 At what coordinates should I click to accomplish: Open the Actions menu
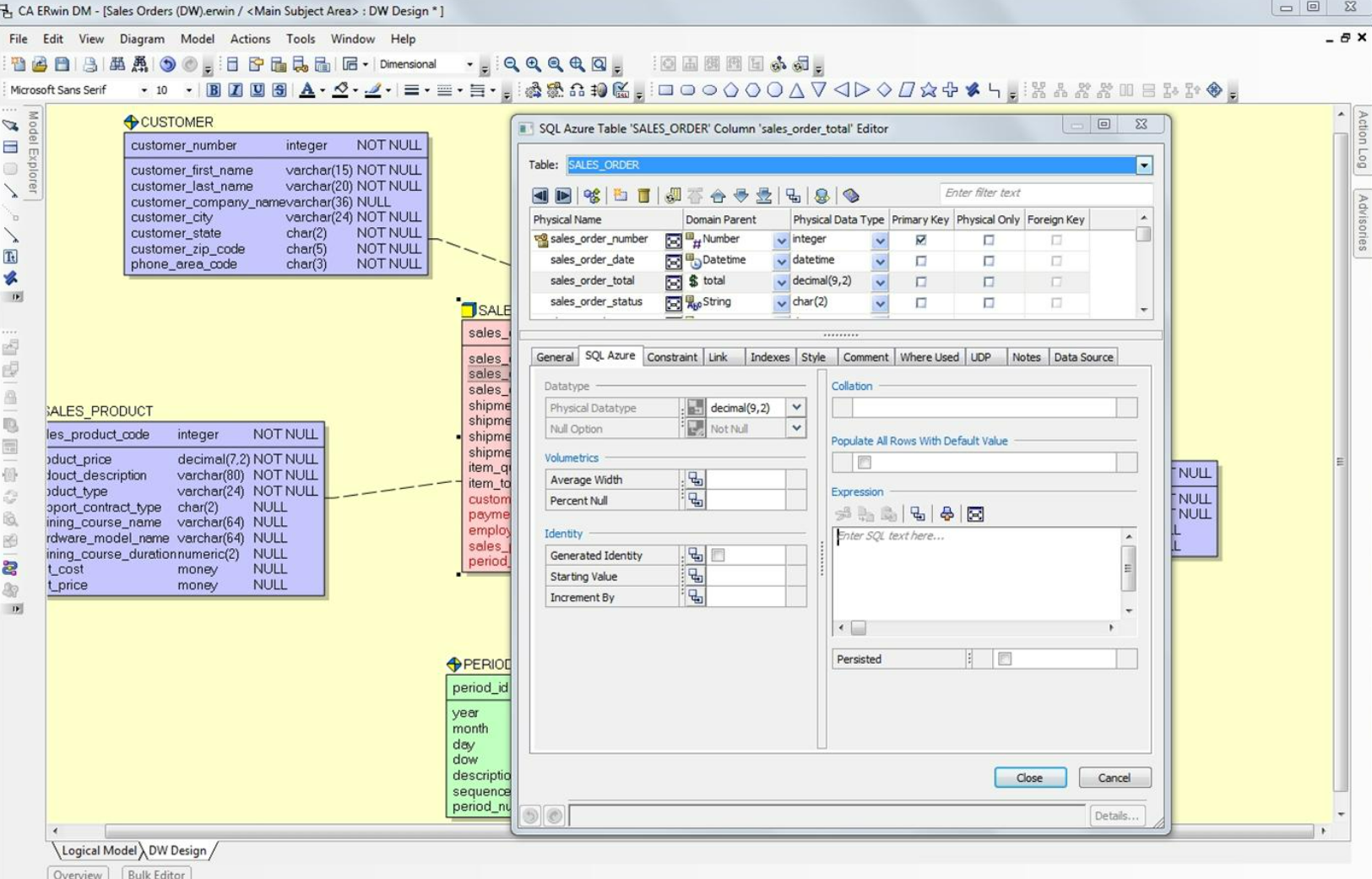coord(250,39)
